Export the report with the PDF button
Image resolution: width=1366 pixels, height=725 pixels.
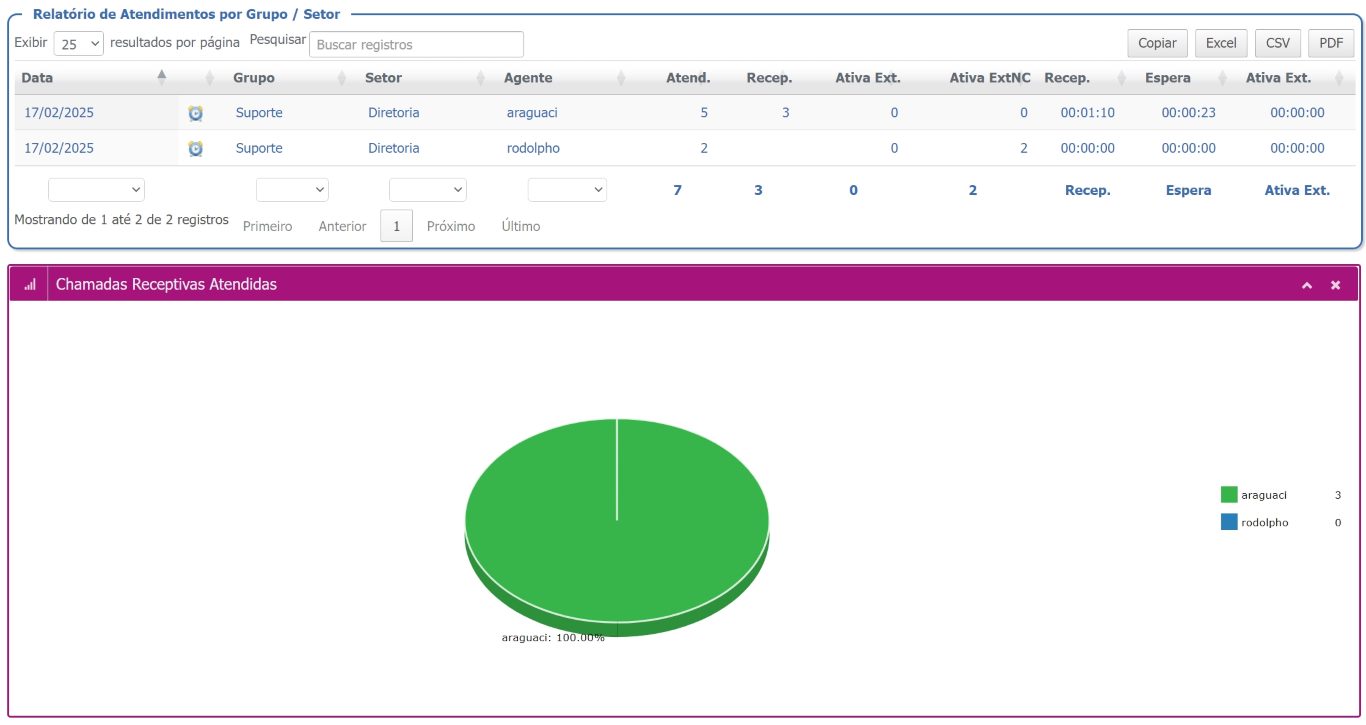tap(1330, 43)
